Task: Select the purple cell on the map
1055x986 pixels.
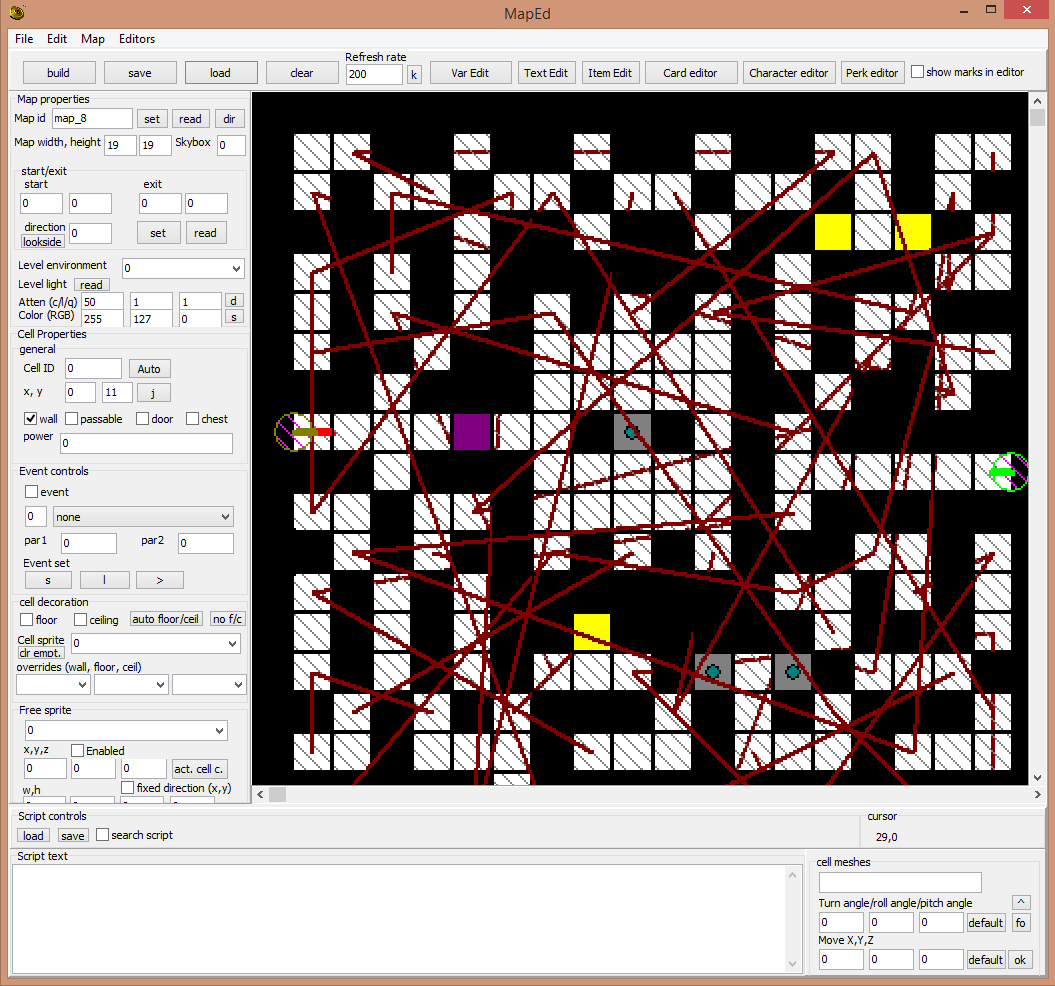Action: (x=472, y=431)
